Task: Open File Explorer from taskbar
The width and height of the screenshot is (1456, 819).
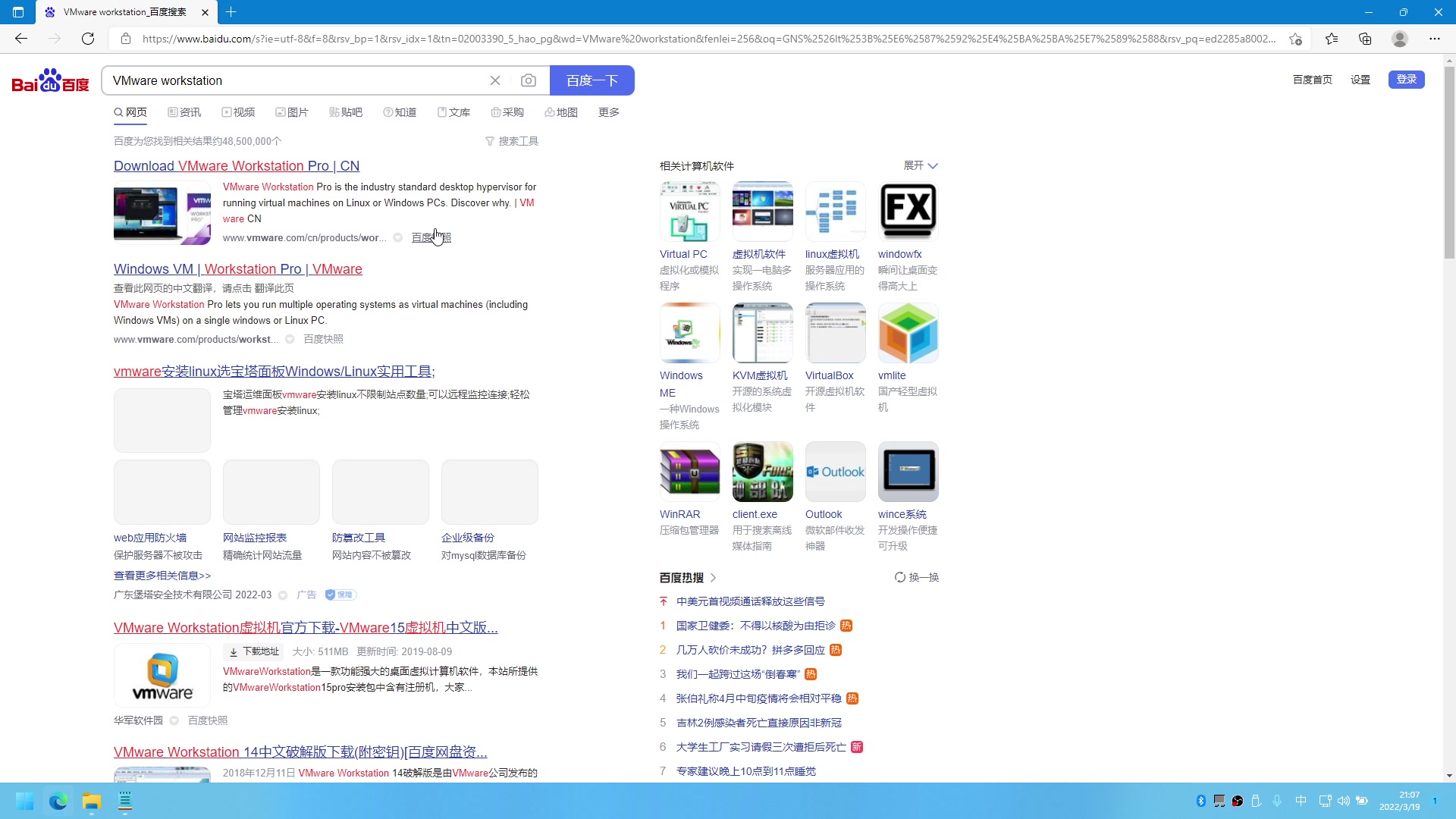Action: tap(92, 801)
